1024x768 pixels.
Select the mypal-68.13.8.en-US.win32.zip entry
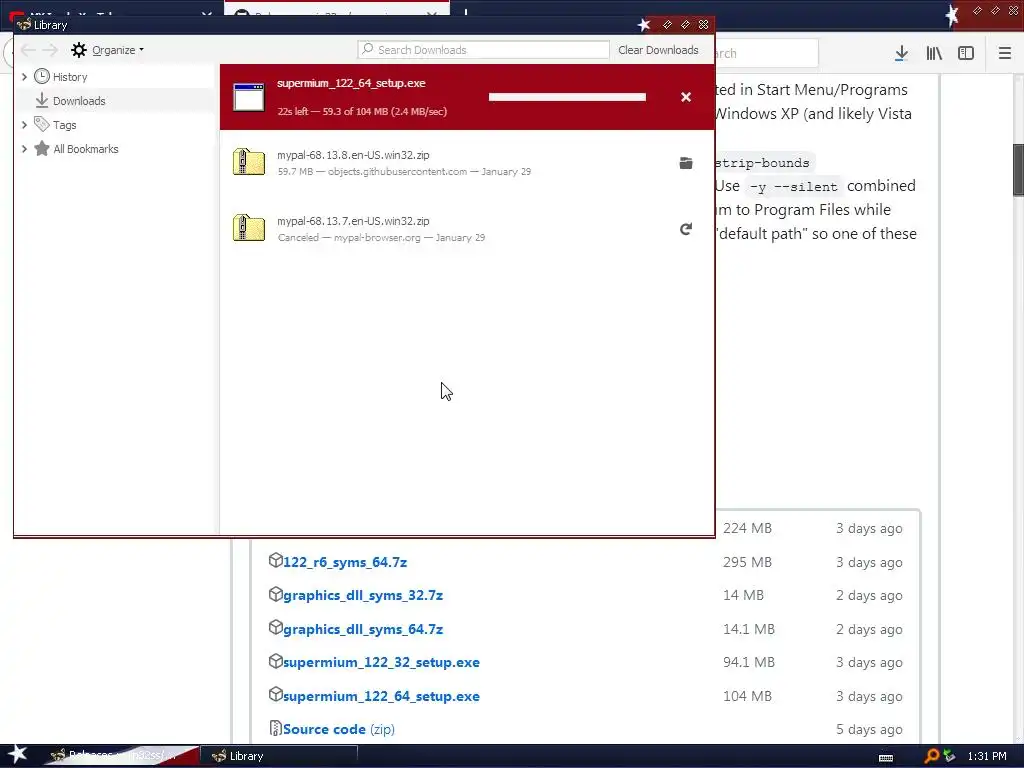[x=467, y=163]
